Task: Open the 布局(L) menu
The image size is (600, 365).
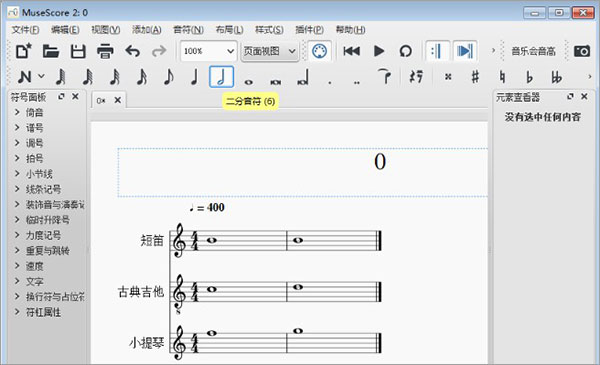Action: 229,29
